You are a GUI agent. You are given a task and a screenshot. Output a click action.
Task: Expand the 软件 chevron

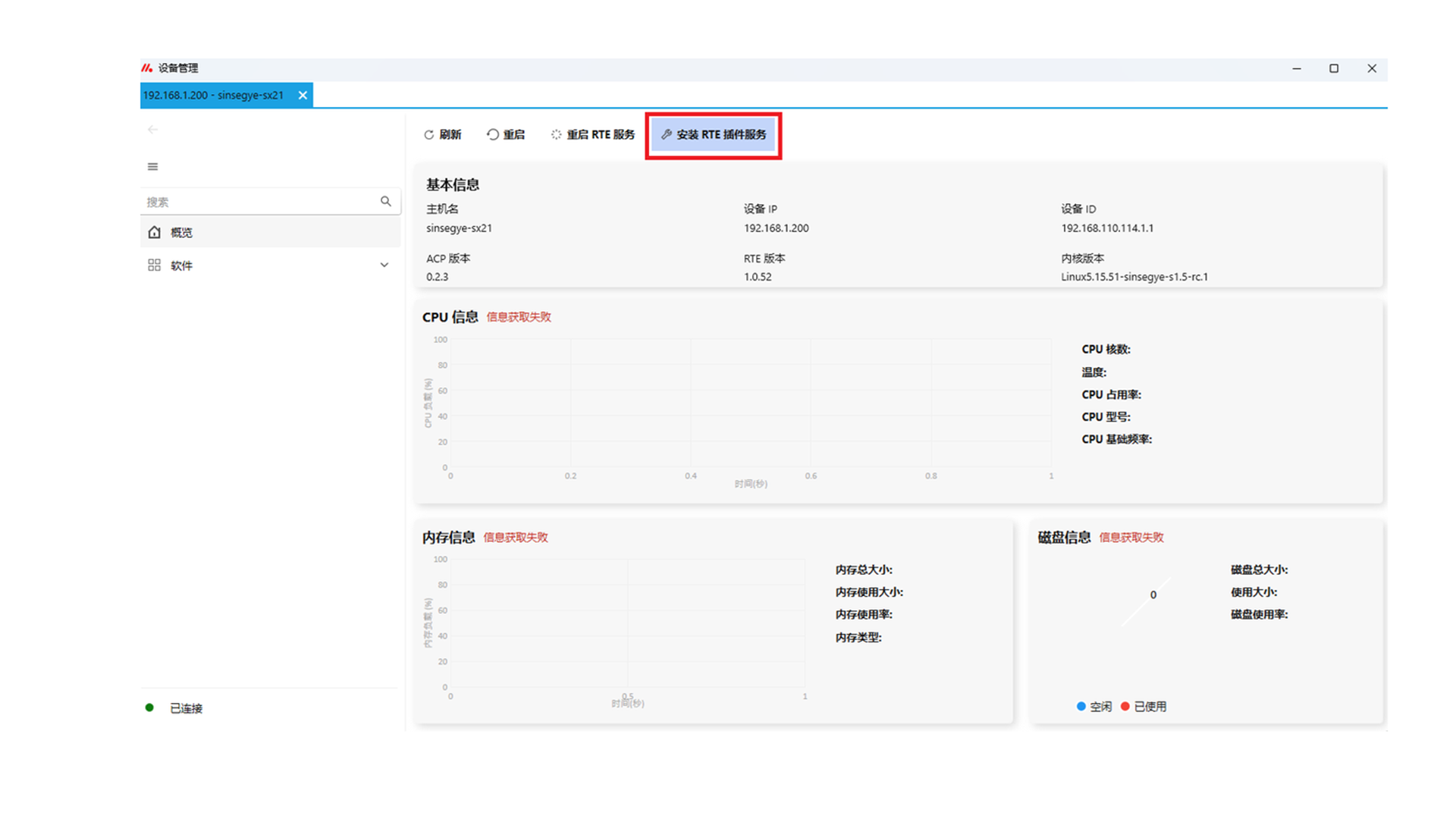point(384,265)
